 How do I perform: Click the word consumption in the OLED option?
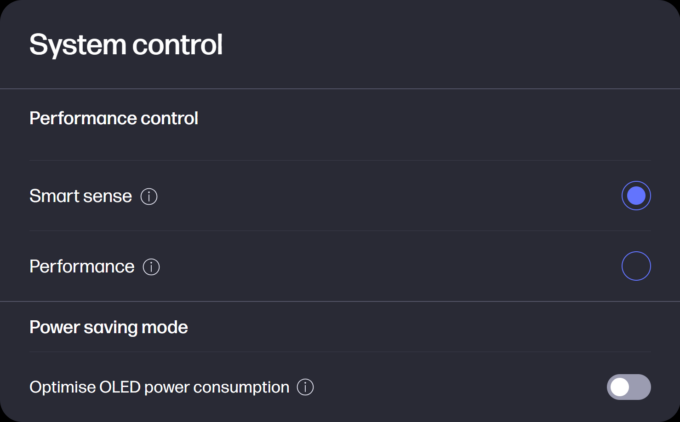(241, 387)
